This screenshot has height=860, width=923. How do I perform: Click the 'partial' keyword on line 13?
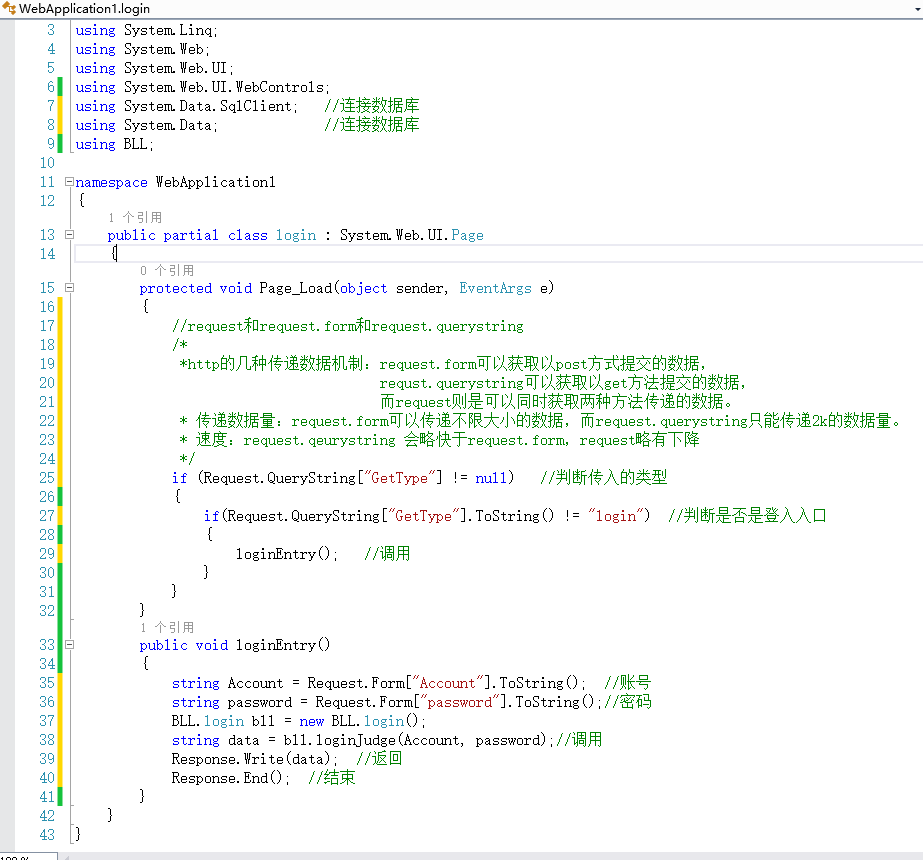click(x=191, y=235)
